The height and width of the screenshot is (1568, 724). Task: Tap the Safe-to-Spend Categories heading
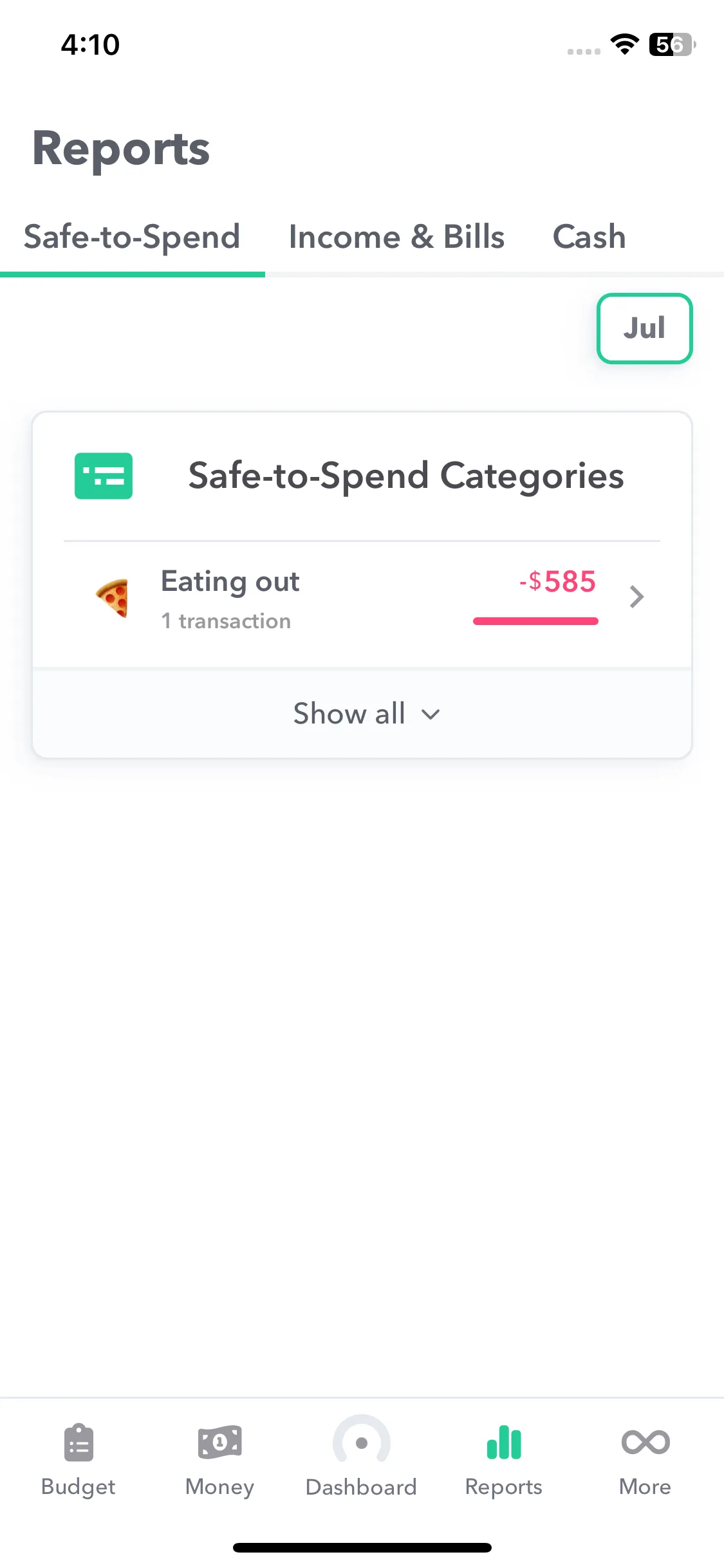coord(406,476)
